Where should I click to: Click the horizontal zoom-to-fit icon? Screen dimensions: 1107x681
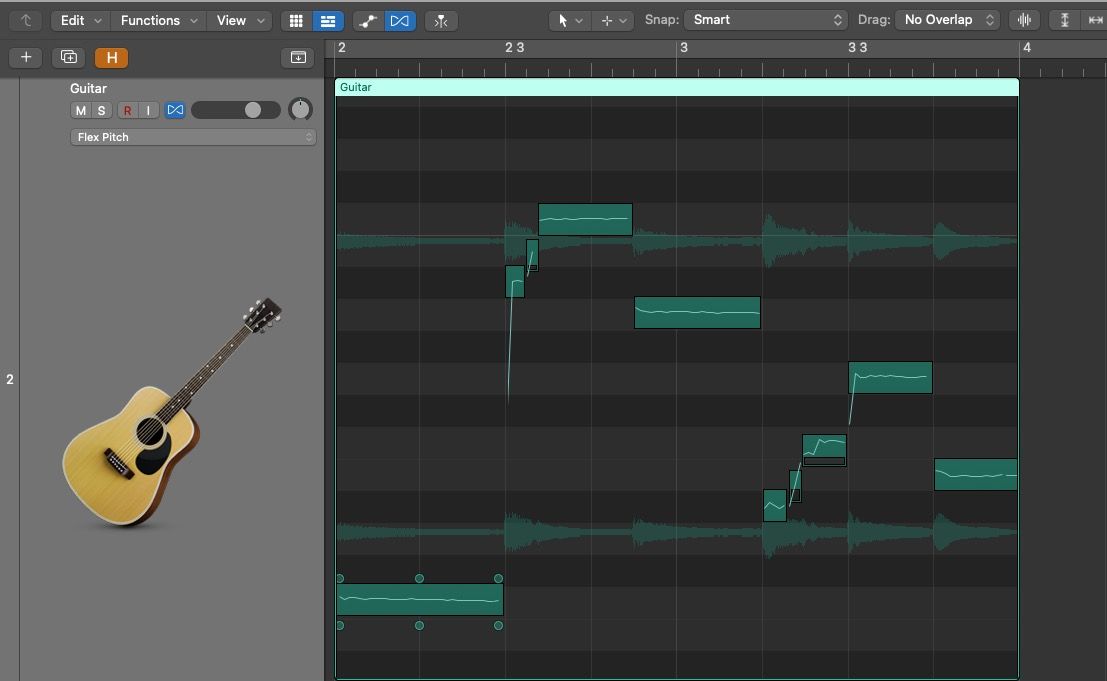tap(1095, 20)
